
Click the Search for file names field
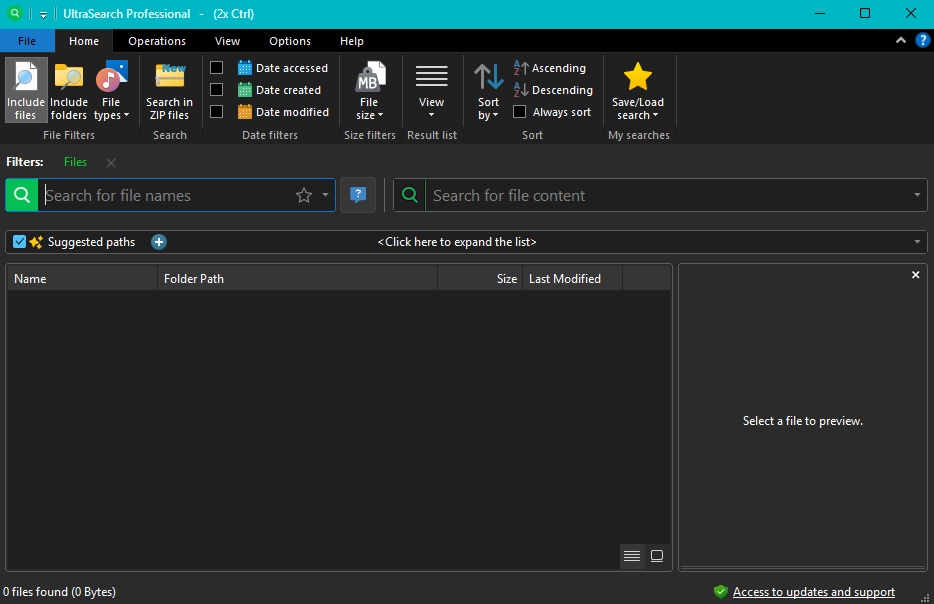[165, 196]
